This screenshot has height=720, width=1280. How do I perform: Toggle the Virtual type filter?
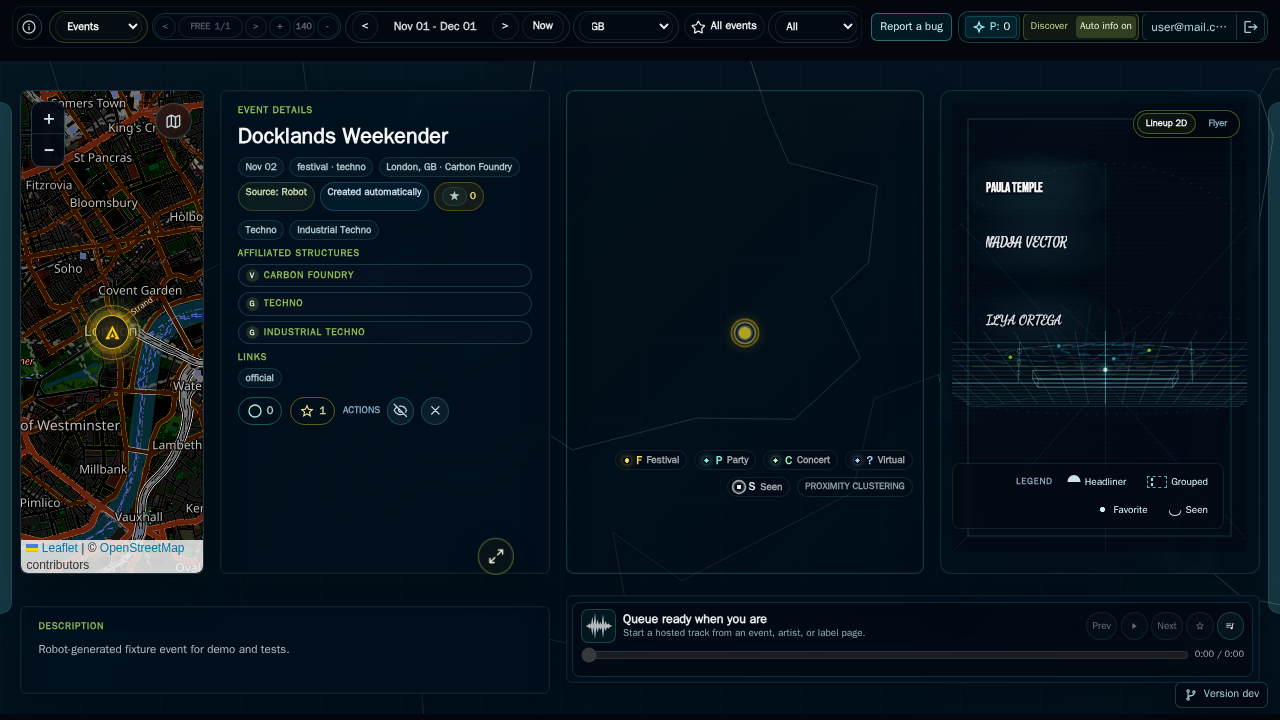coord(879,460)
